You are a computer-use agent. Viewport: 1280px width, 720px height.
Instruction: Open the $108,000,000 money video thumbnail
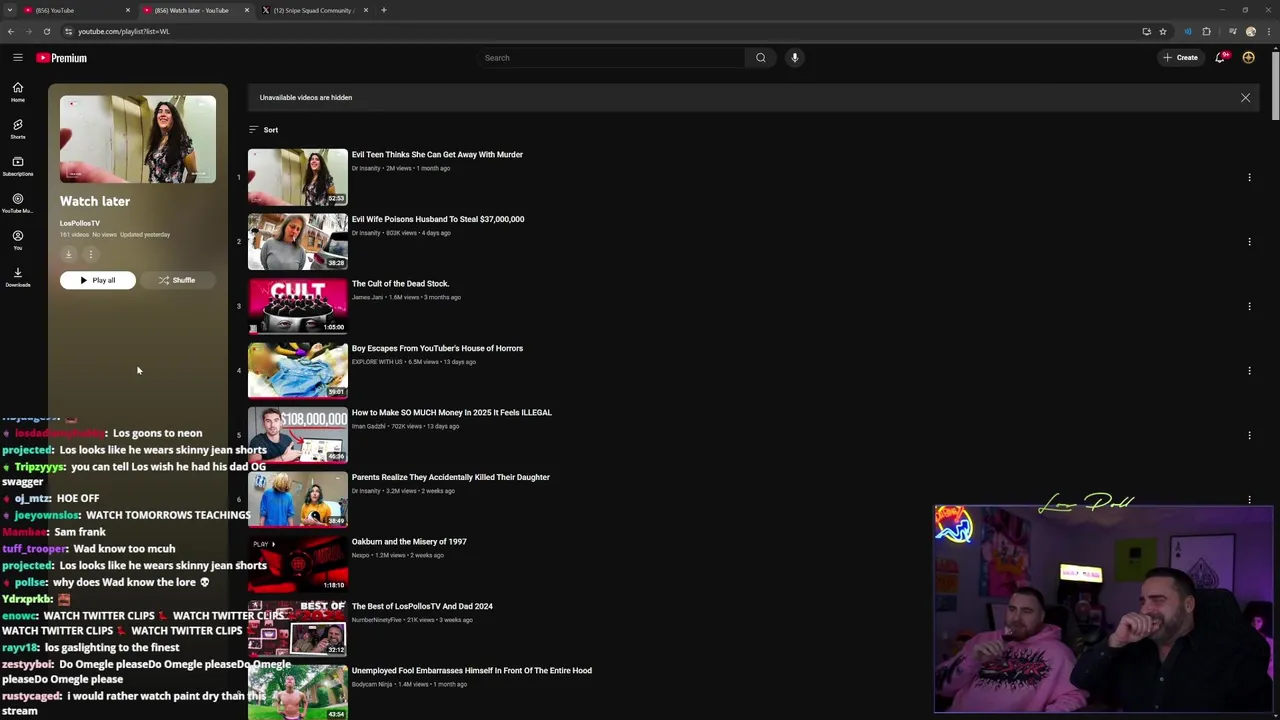click(x=298, y=435)
